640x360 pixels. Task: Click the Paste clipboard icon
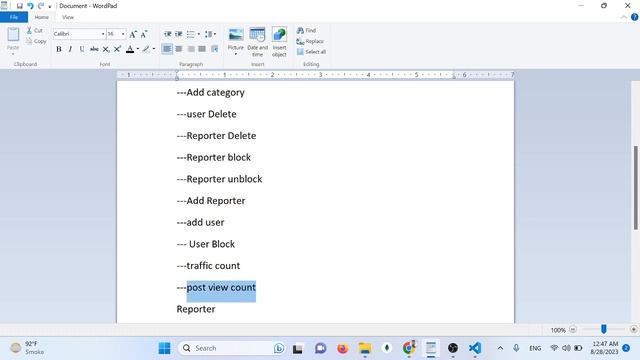coord(13,35)
